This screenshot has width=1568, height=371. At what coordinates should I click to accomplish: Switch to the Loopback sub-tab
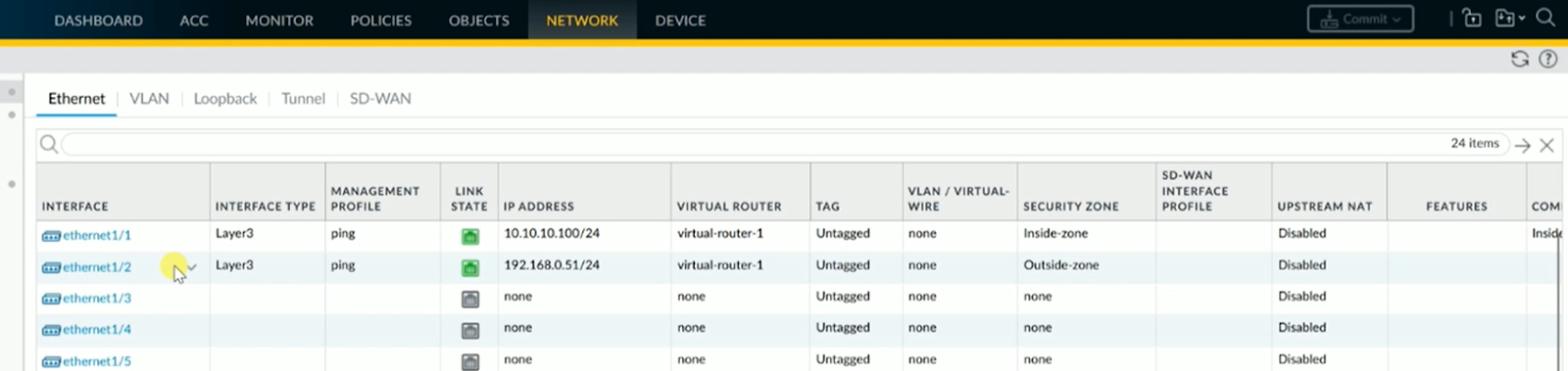tap(225, 99)
